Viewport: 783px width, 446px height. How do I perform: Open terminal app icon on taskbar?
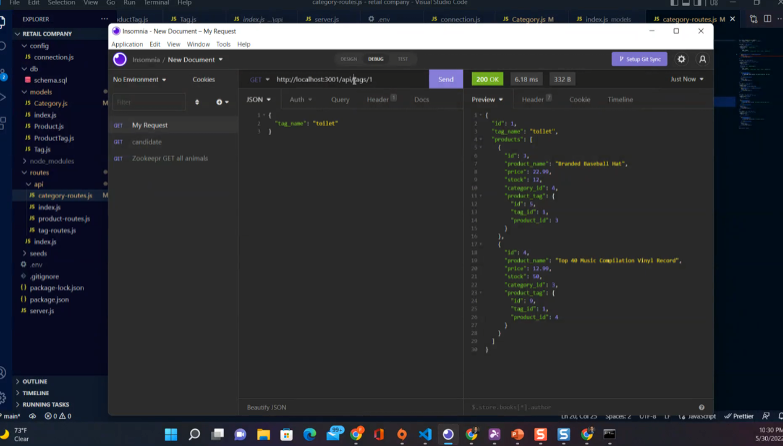609,434
